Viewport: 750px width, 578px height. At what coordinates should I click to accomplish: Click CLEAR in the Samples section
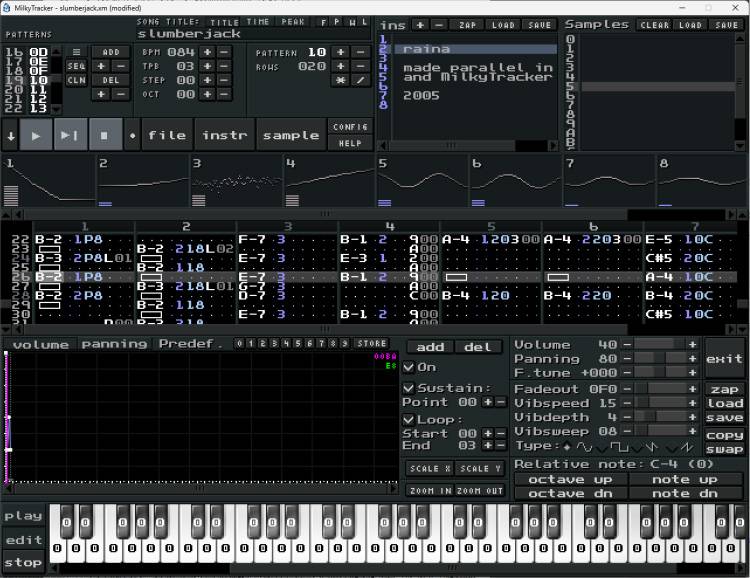[x=654, y=25]
